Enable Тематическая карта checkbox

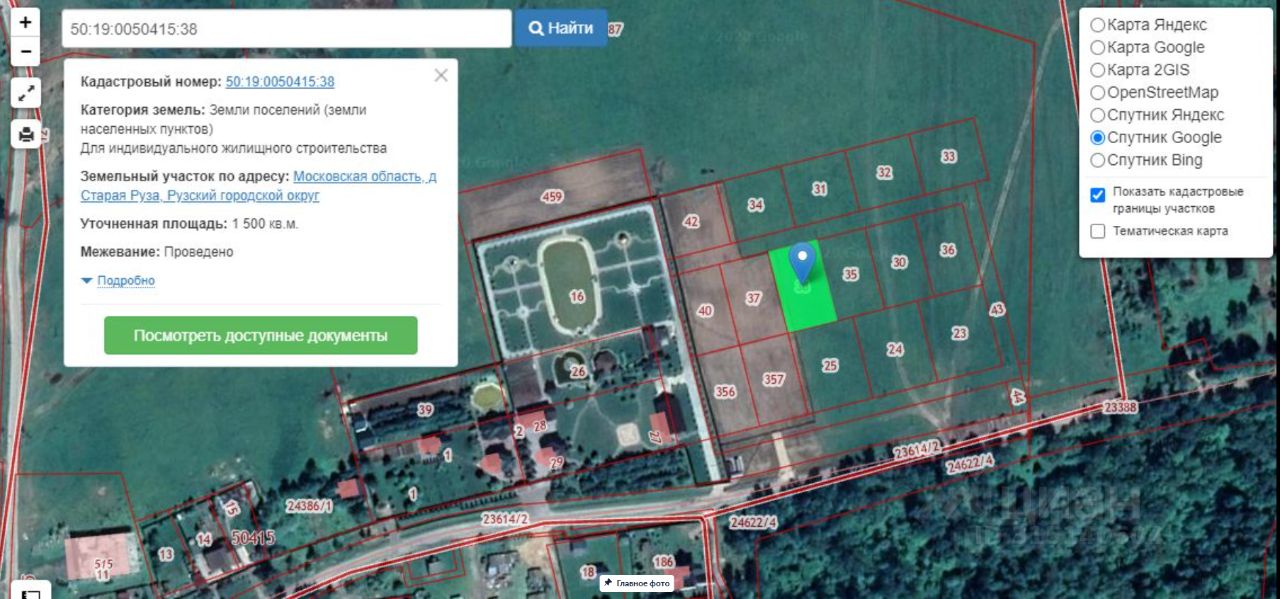pyautogui.click(x=1098, y=231)
